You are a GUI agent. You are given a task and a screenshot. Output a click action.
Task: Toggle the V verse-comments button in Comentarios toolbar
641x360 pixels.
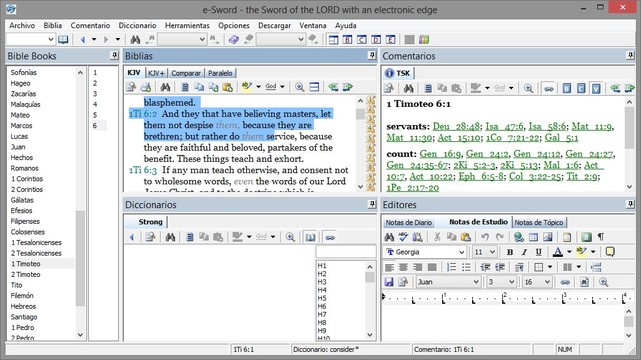[596, 88]
